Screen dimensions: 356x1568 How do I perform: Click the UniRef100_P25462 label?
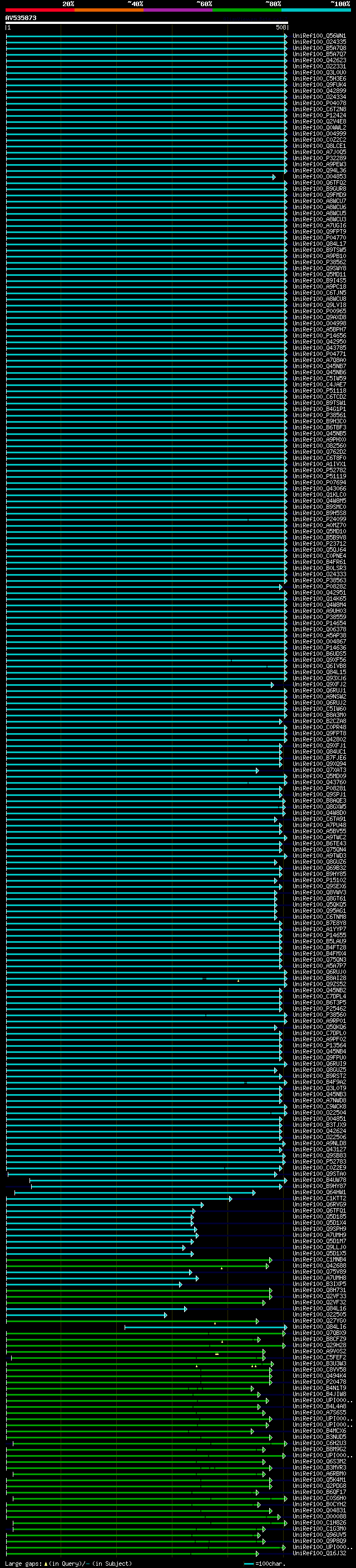tap(319, 1008)
